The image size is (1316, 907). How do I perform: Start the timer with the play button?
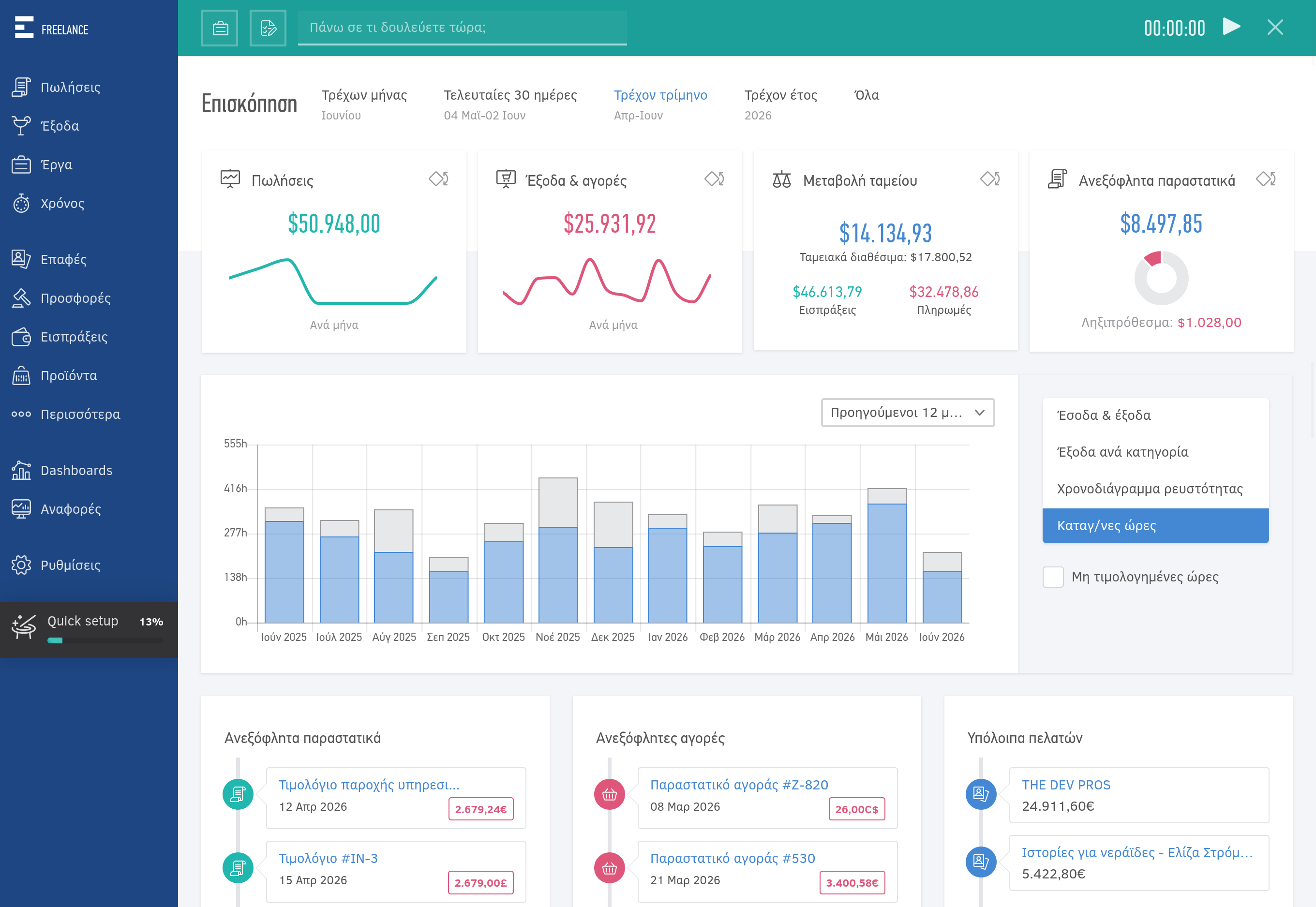tap(1231, 27)
